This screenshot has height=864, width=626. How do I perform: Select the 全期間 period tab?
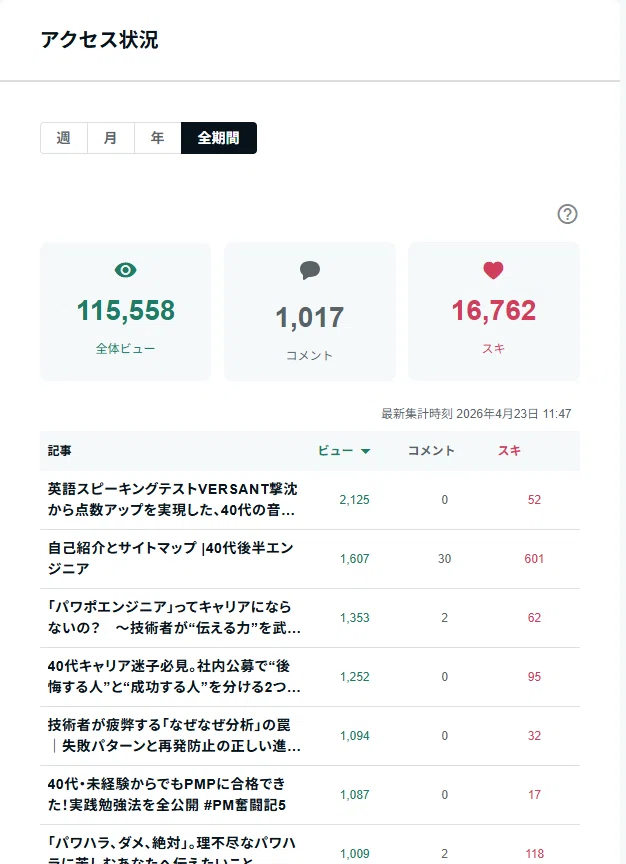click(x=219, y=138)
